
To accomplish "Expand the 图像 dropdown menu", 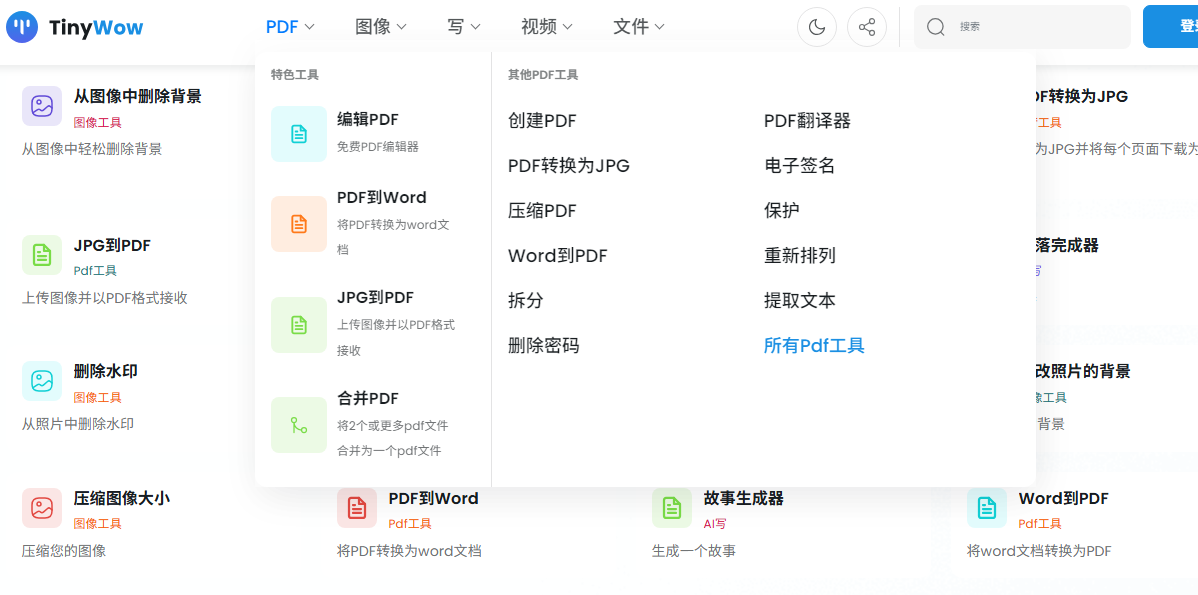I will tap(379, 27).
